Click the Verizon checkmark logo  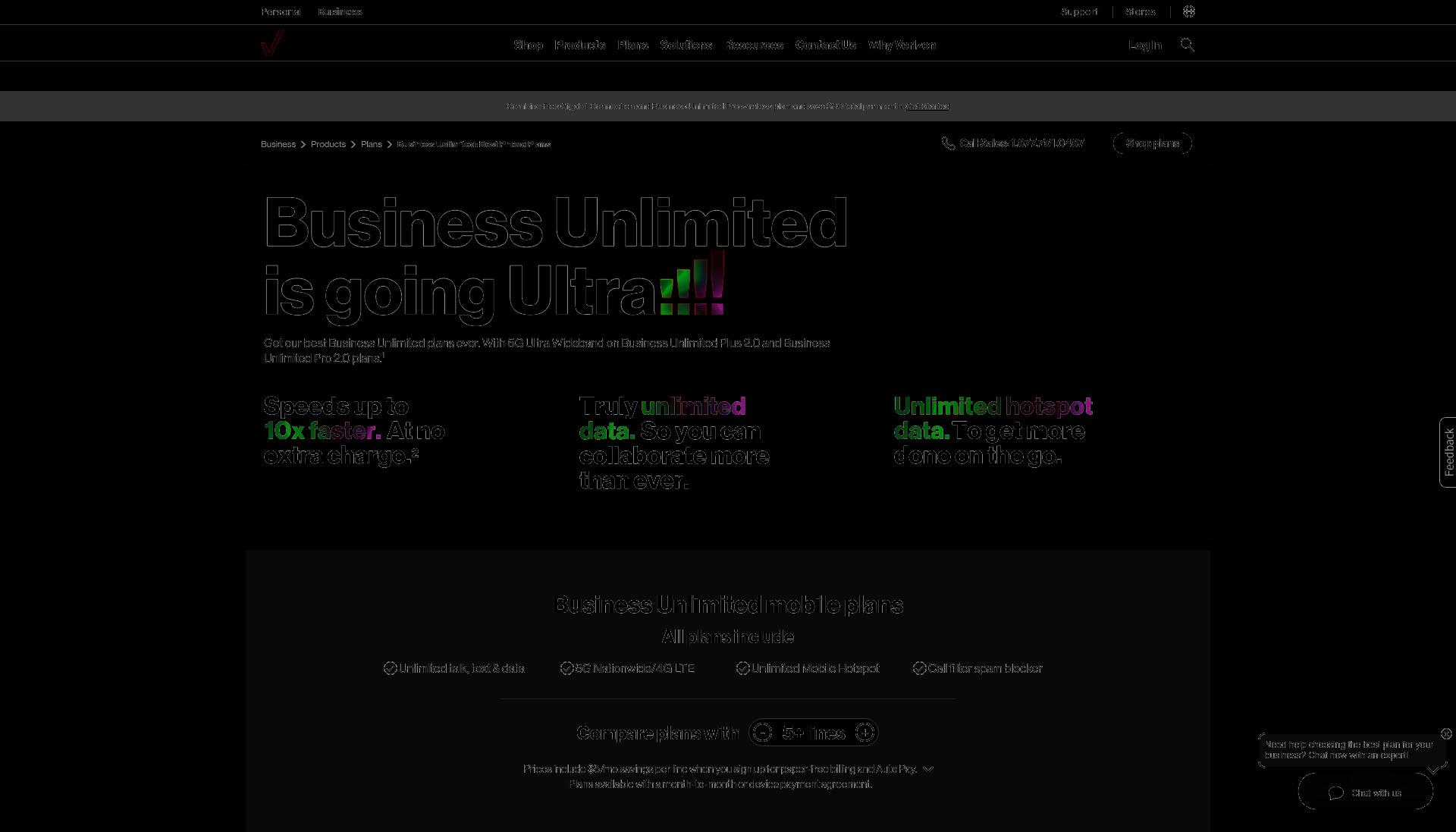pyautogui.click(x=272, y=43)
